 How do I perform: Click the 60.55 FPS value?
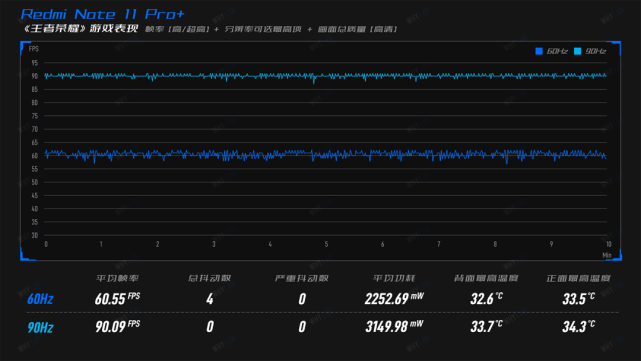[117, 298]
